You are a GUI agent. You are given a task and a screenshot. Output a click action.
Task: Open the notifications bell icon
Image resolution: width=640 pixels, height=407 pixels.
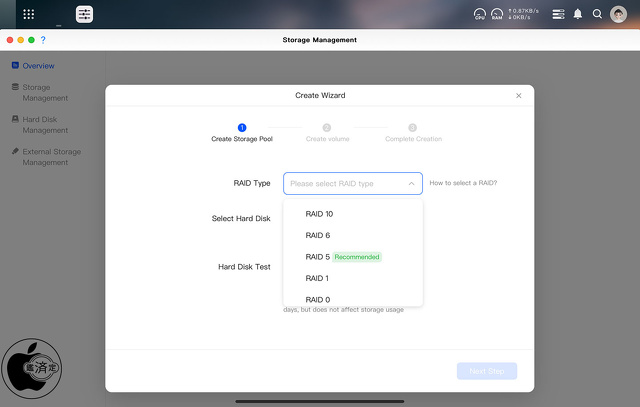click(577, 14)
